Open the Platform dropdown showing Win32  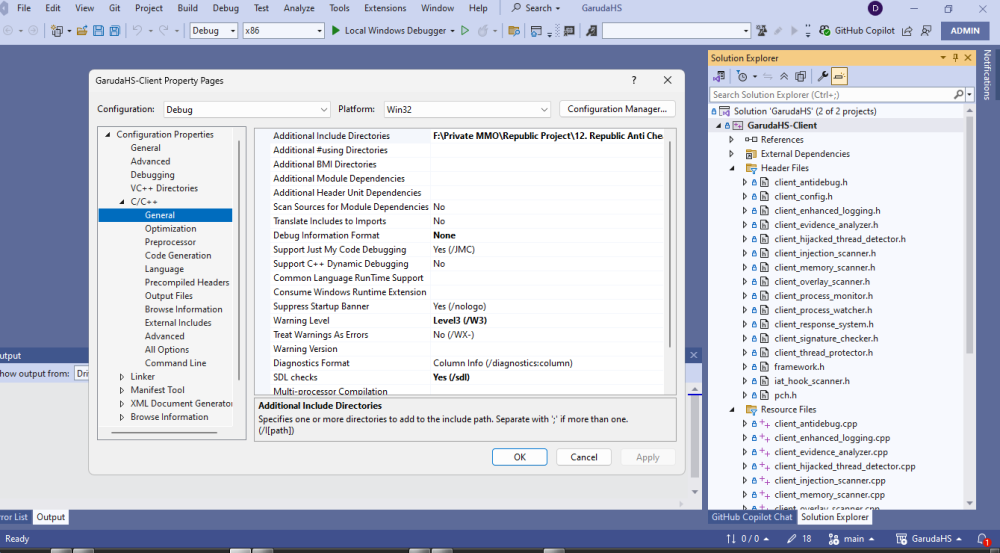coord(467,110)
